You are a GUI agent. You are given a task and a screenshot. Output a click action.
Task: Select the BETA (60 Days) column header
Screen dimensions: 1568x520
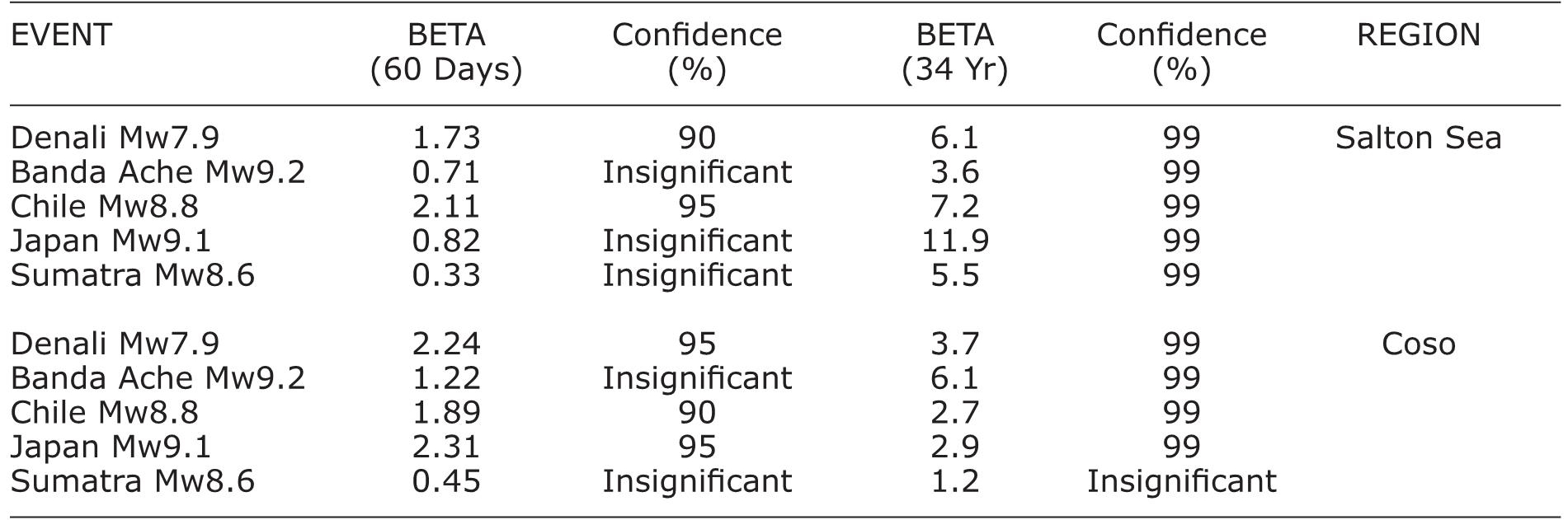[445, 53]
